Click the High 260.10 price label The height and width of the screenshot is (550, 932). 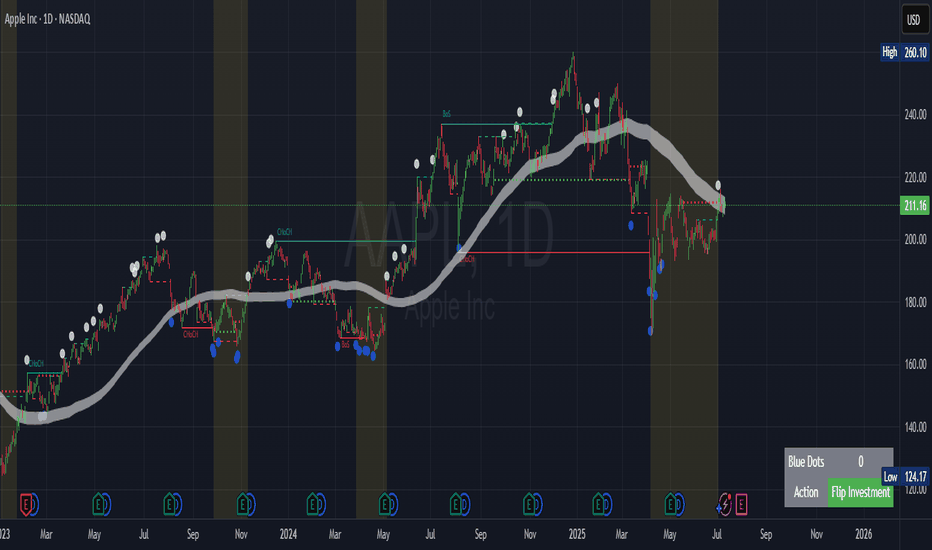pyautogui.click(x=904, y=52)
